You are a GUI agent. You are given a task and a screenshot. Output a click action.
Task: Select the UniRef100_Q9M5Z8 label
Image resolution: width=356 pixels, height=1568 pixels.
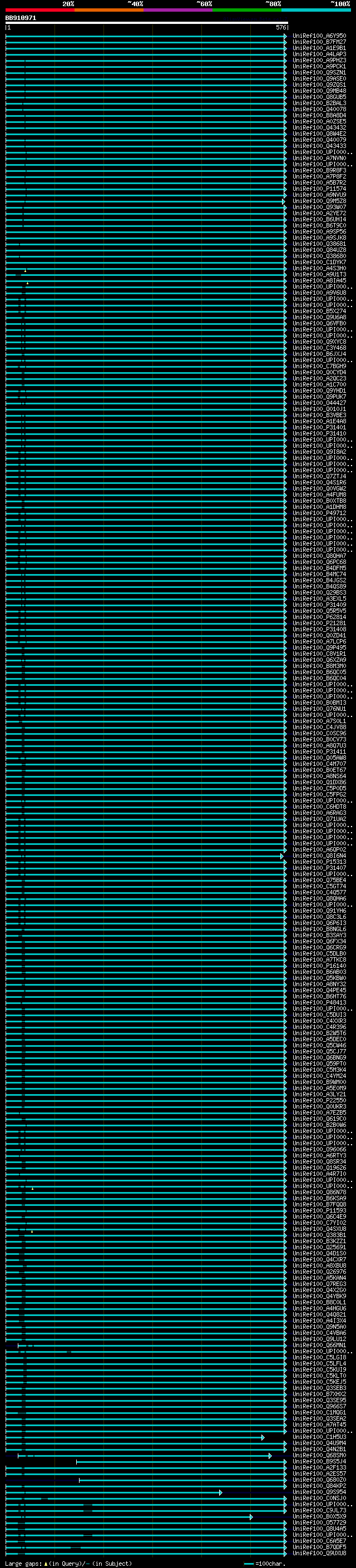(319, 201)
